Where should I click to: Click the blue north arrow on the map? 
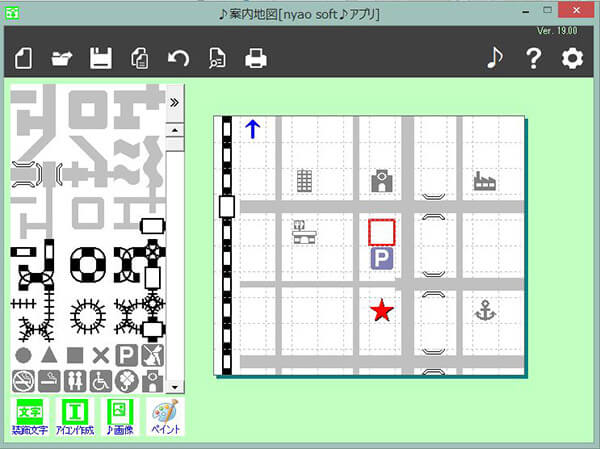pos(252,129)
